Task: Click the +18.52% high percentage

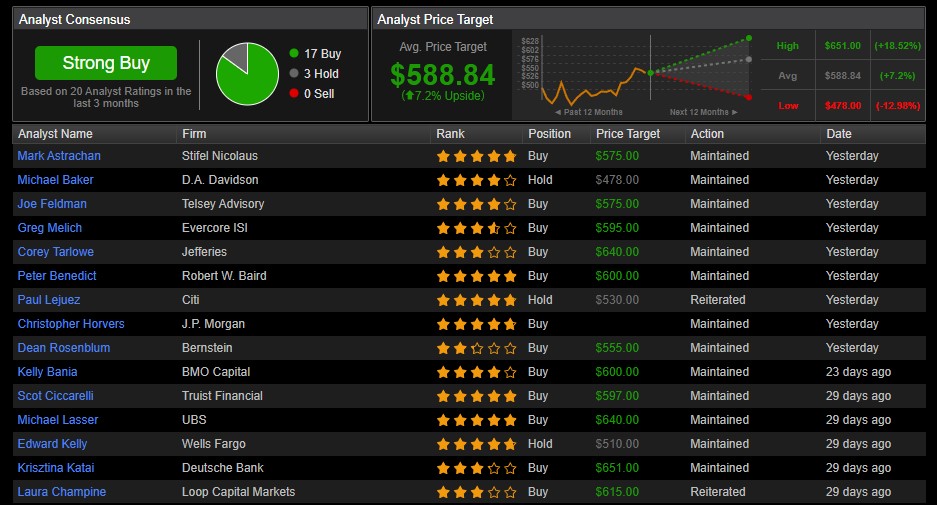Action: click(897, 45)
